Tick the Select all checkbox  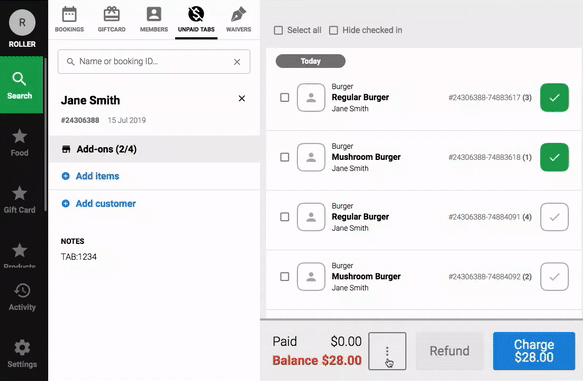pos(278,30)
